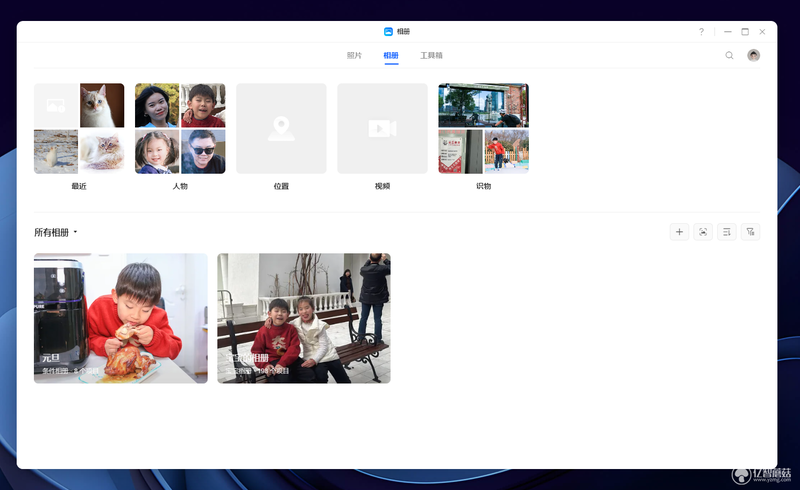Open the 位置 location album
The height and width of the screenshot is (490, 800).
point(281,129)
